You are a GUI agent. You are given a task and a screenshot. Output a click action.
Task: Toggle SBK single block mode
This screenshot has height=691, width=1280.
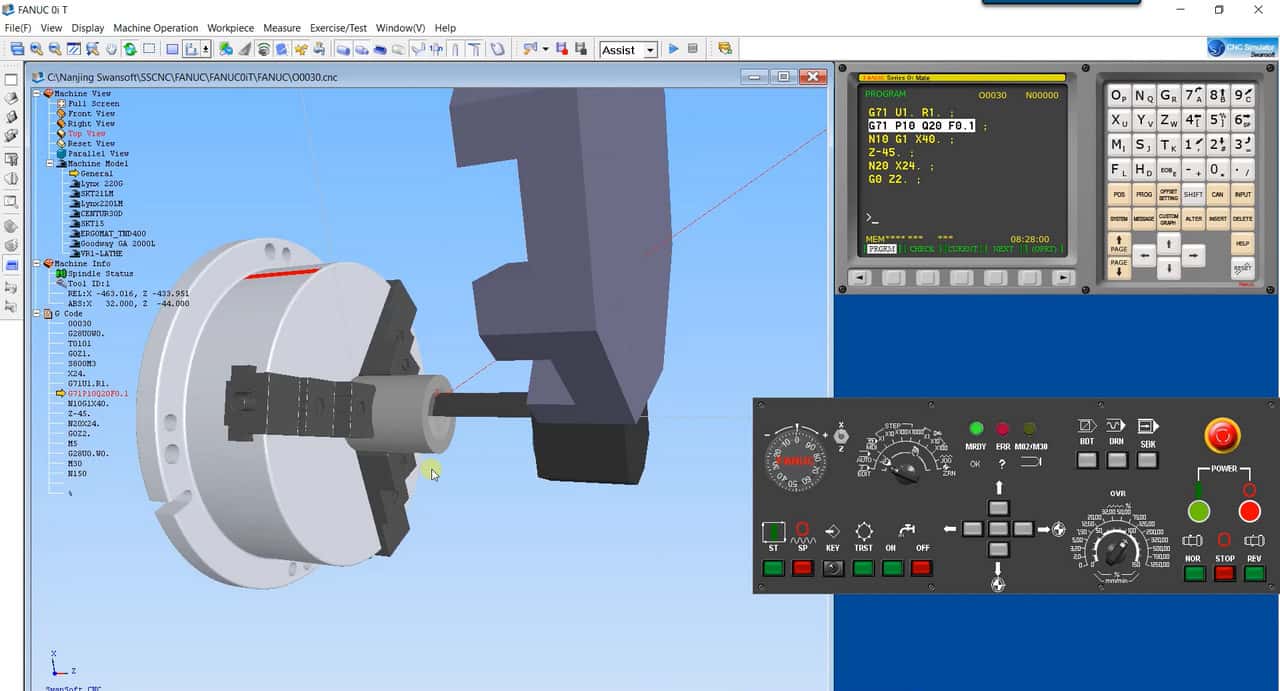(x=1146, y=459)
